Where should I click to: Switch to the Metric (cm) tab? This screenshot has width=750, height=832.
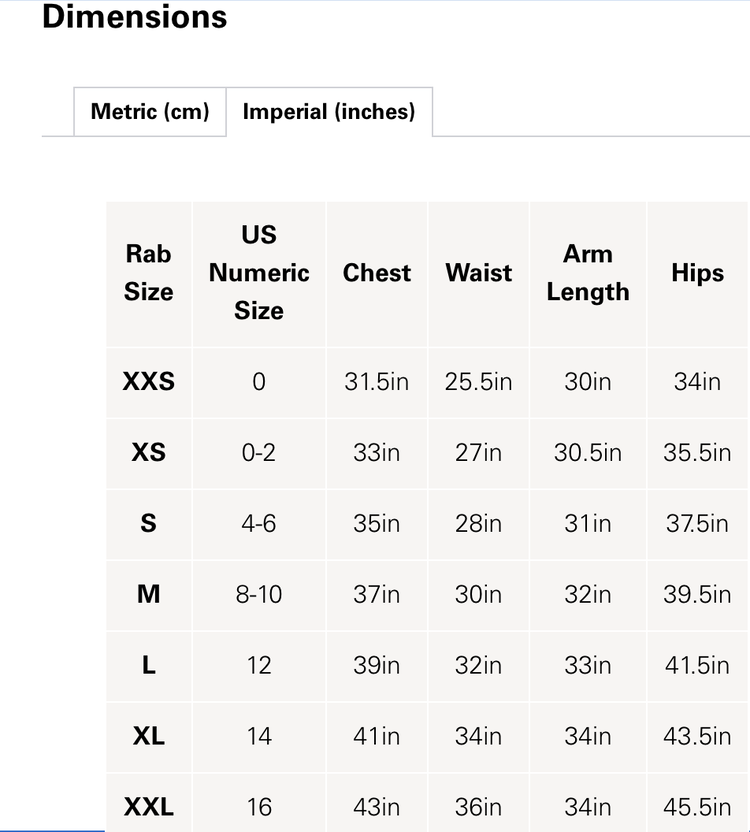tap(149, 112)
